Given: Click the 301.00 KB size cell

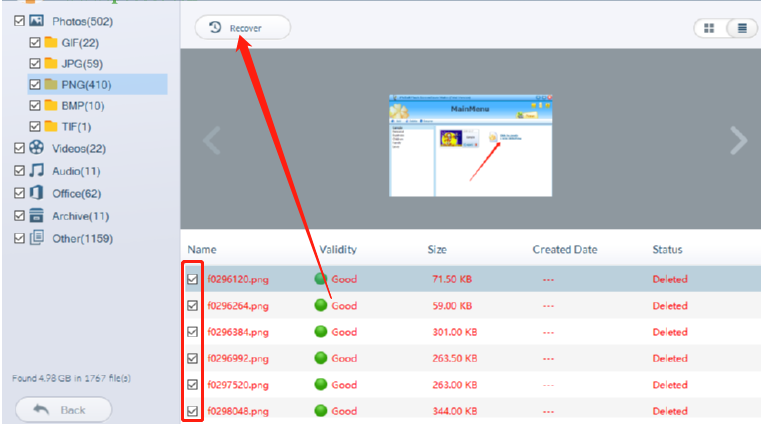Looking at the screenshot, I should [455, 332].
